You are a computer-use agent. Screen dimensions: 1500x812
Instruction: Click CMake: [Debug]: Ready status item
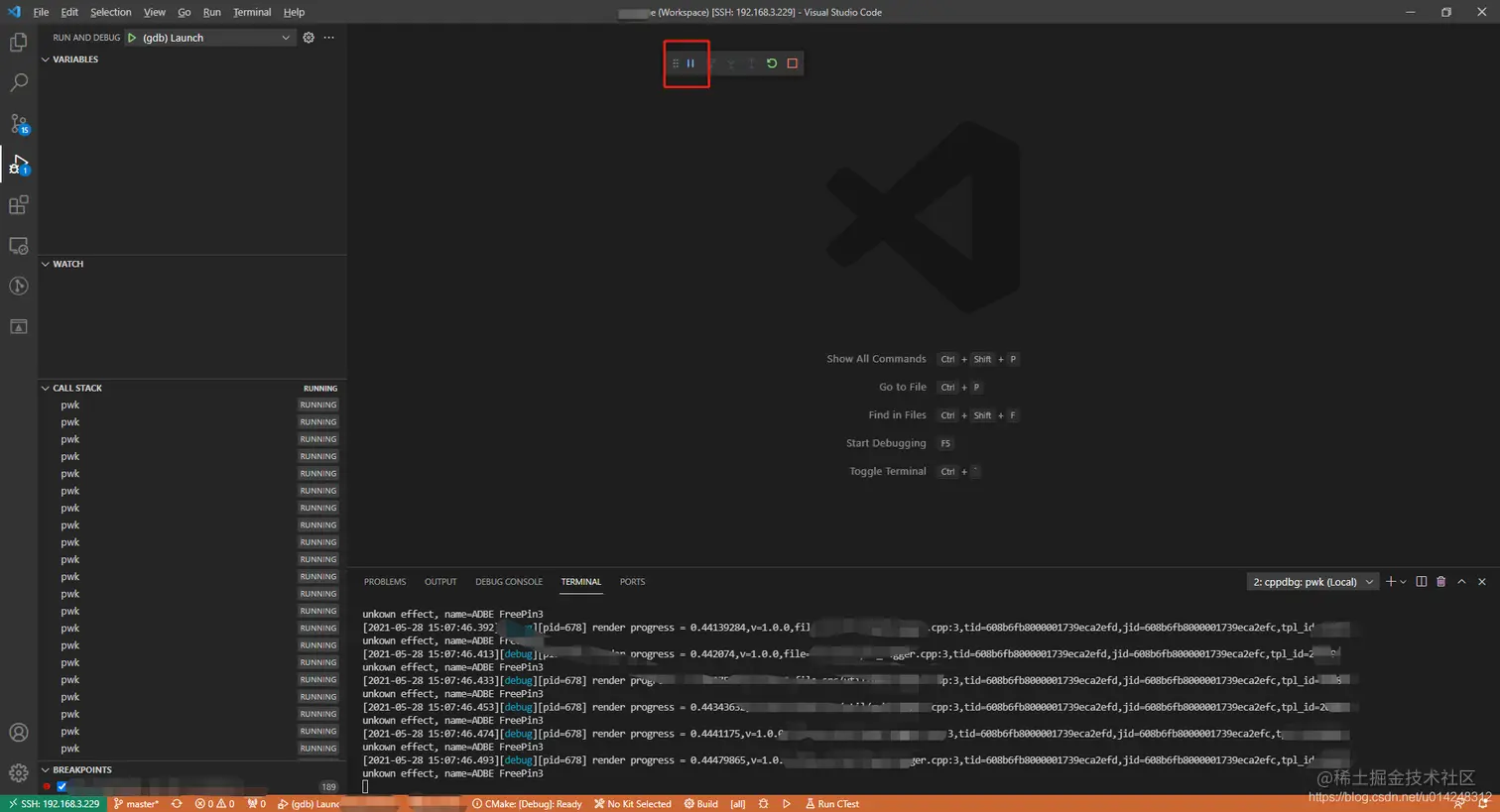coord(527,804)
